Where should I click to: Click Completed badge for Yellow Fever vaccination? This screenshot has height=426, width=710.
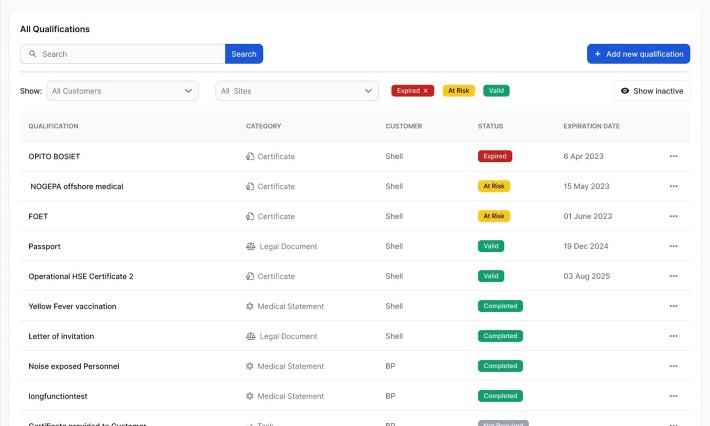click(500, 306)
